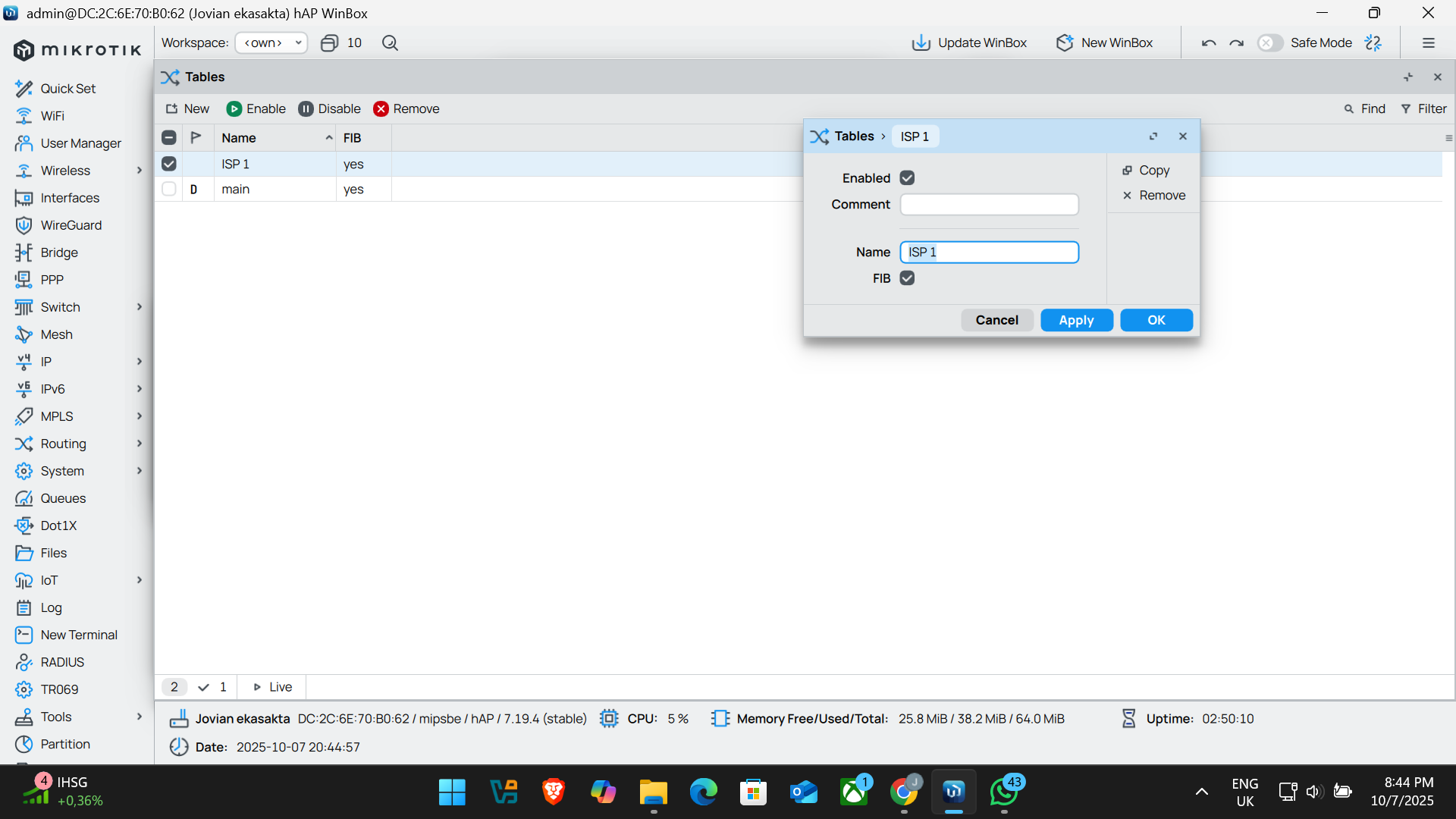The image size is (1456, 819).
Task: Expand the IP submenu
Action: point(140,362)
